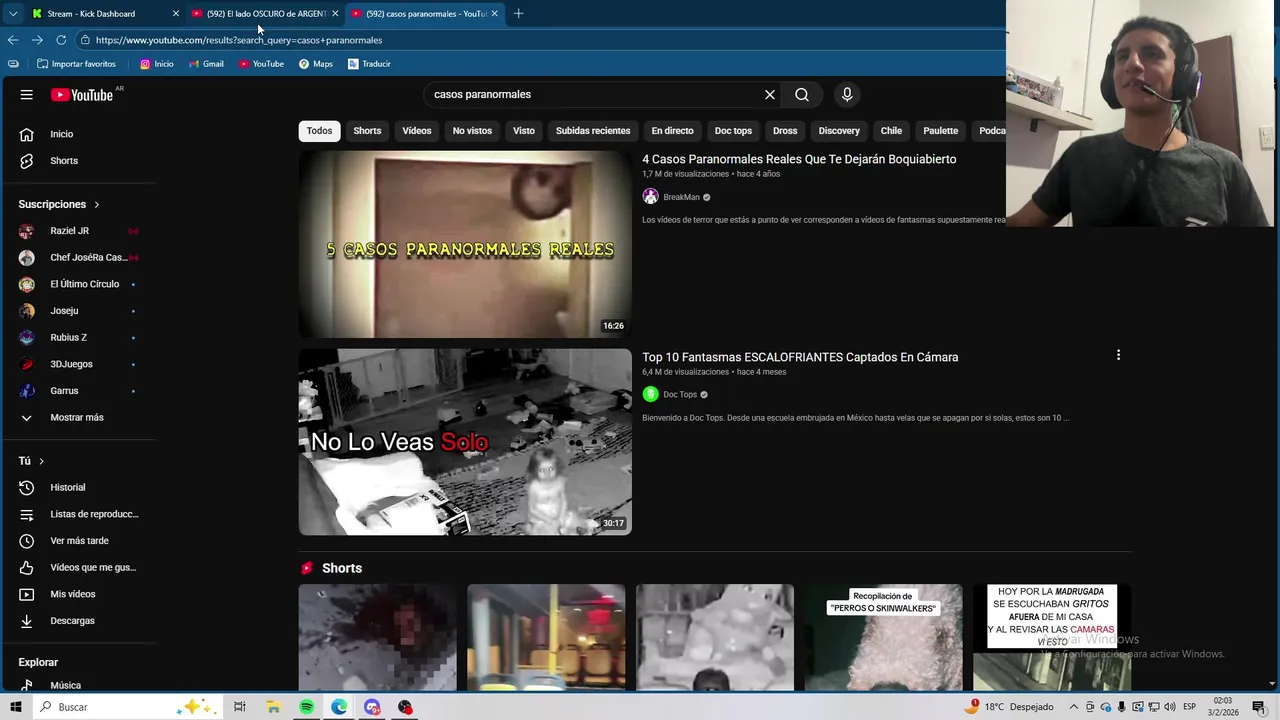Start voice search with the microphone
The width and height of the screenshot is (1280, 720).
(847, 94)
